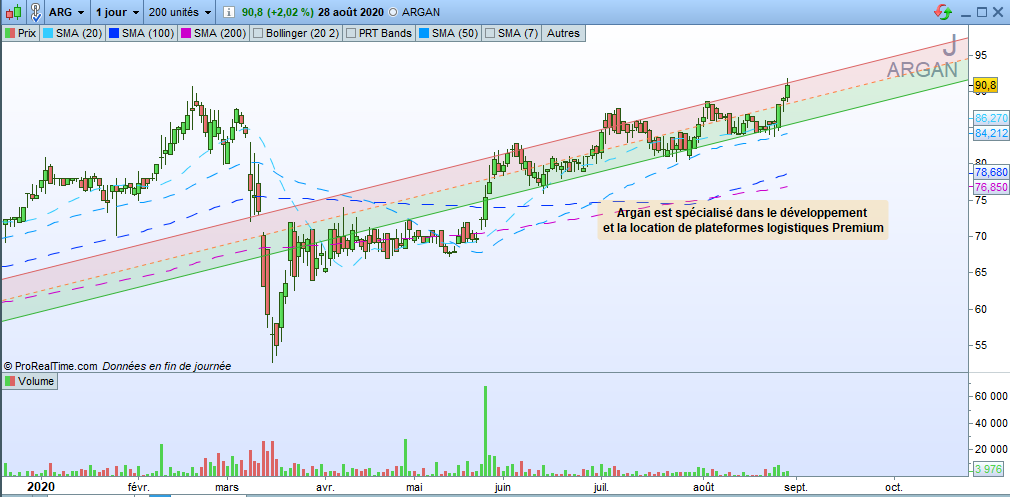This screenshot has width=1010, height=497.
Task: Click the Volume panel label
Action: click(x=30, y=381)
